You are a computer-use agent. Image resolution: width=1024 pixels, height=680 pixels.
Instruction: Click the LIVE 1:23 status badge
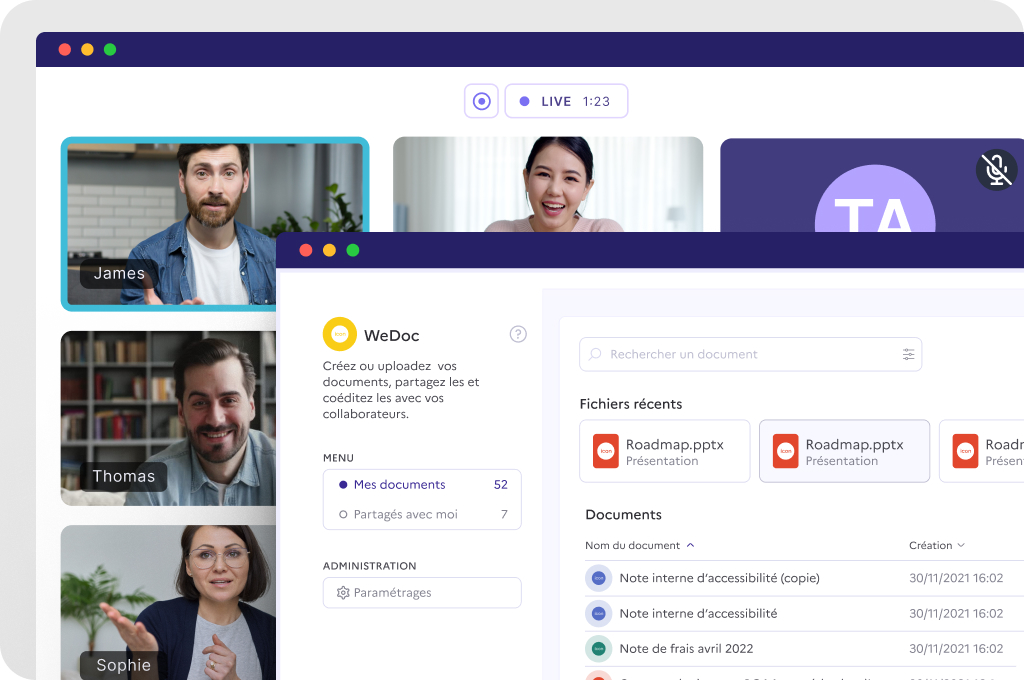[x=566, y=101]
